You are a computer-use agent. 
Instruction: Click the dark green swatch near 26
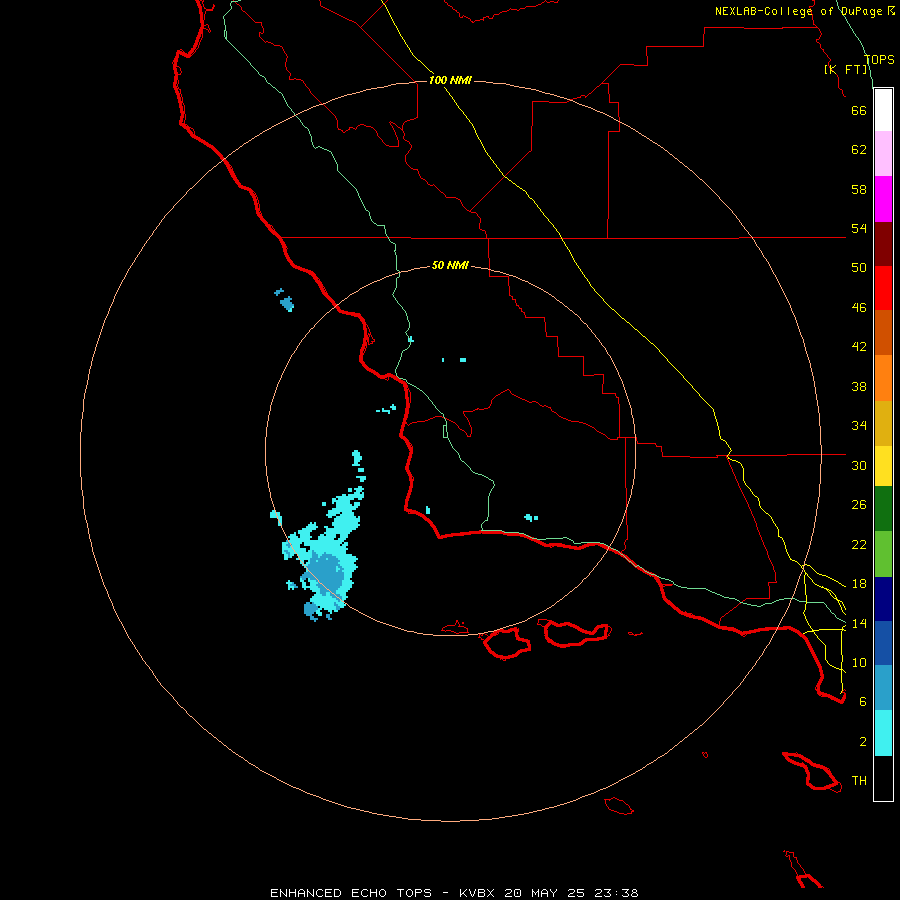[x=883, y=509]
